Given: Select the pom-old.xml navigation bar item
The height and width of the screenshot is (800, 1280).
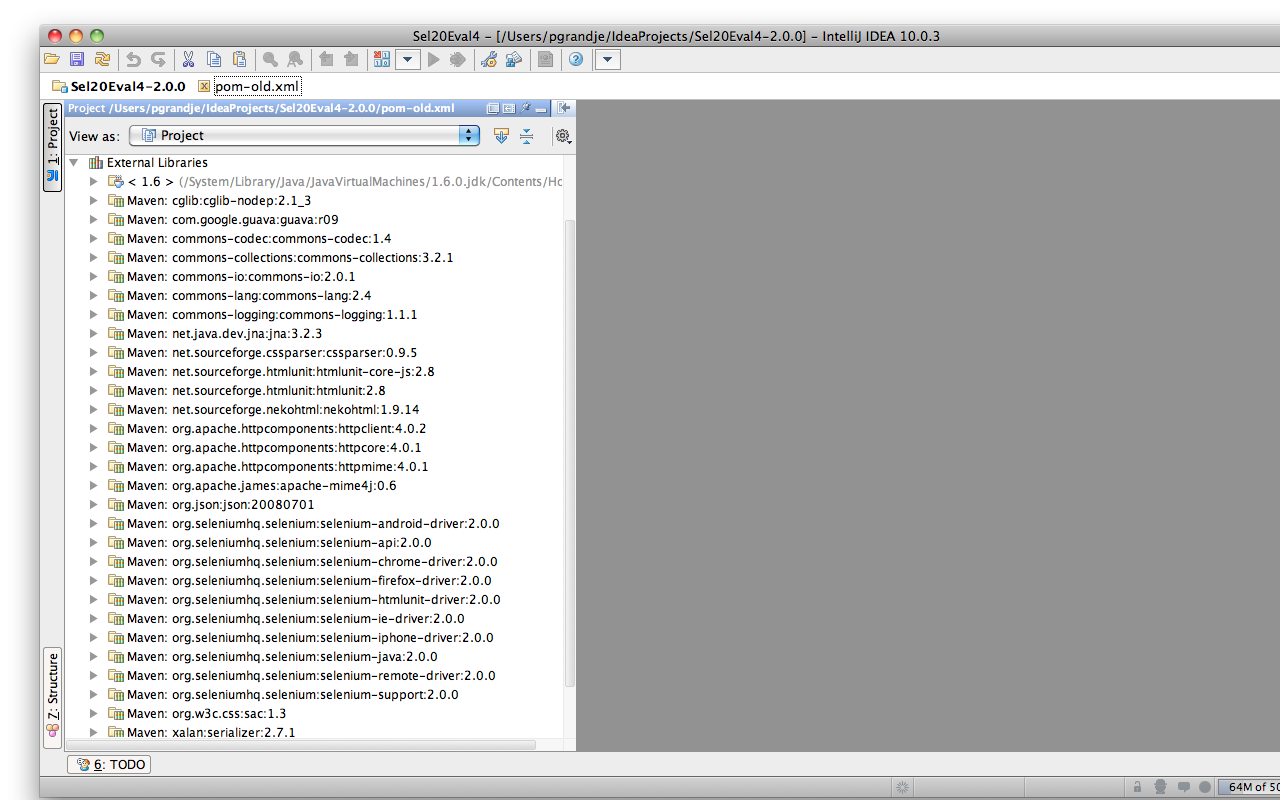Looking at the screenshot, I should pos(249,86).
